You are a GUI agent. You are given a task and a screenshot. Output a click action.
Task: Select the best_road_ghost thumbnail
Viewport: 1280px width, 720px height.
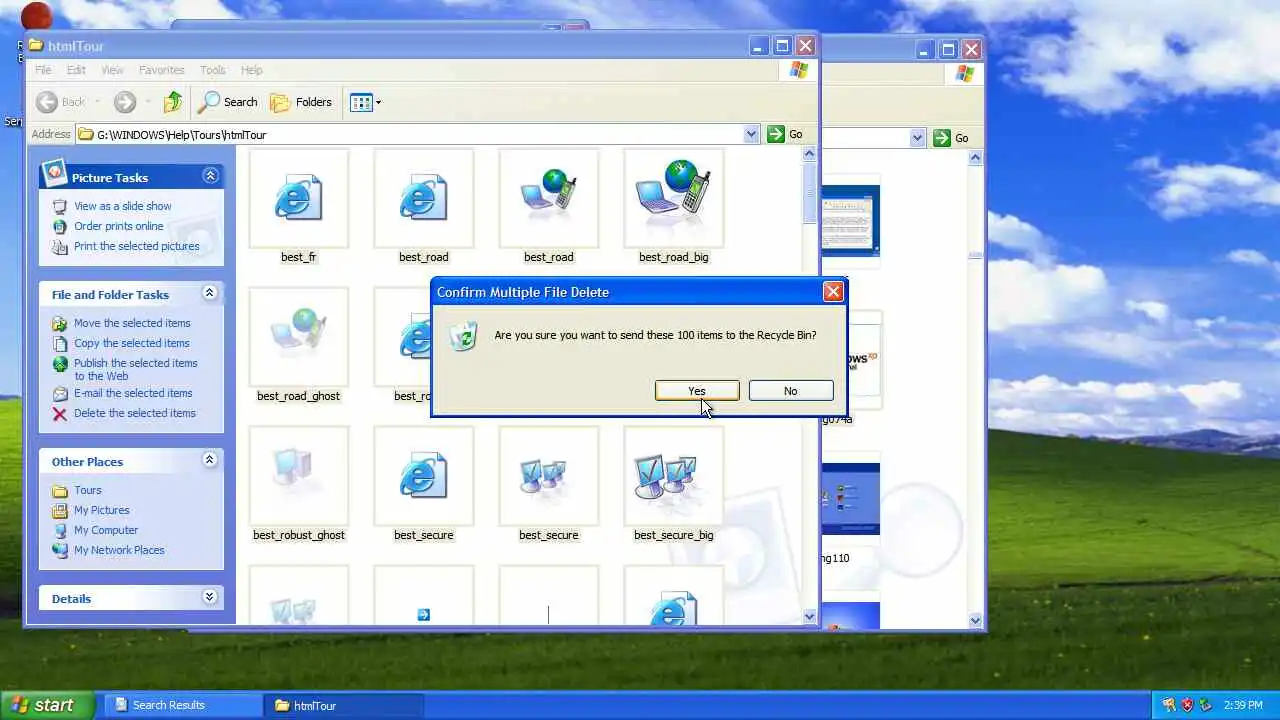tap(298, 337)
